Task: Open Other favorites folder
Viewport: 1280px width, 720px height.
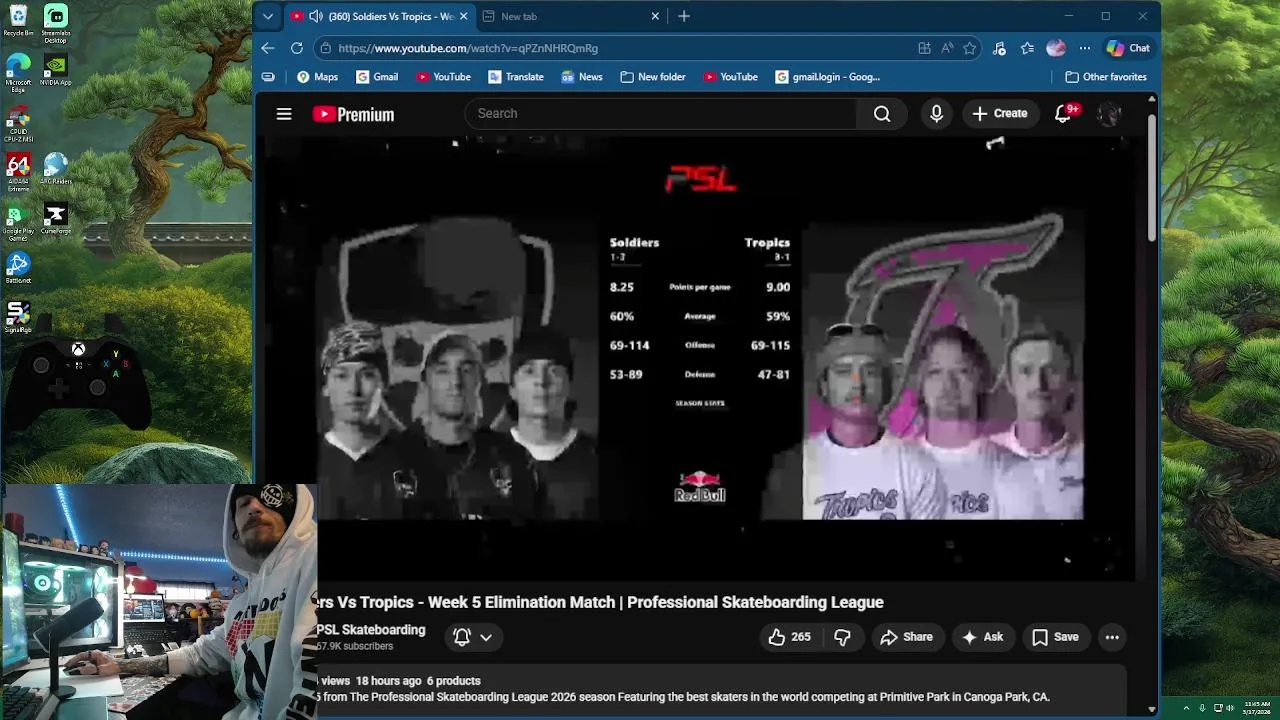Action: (x=1105, y=77)
